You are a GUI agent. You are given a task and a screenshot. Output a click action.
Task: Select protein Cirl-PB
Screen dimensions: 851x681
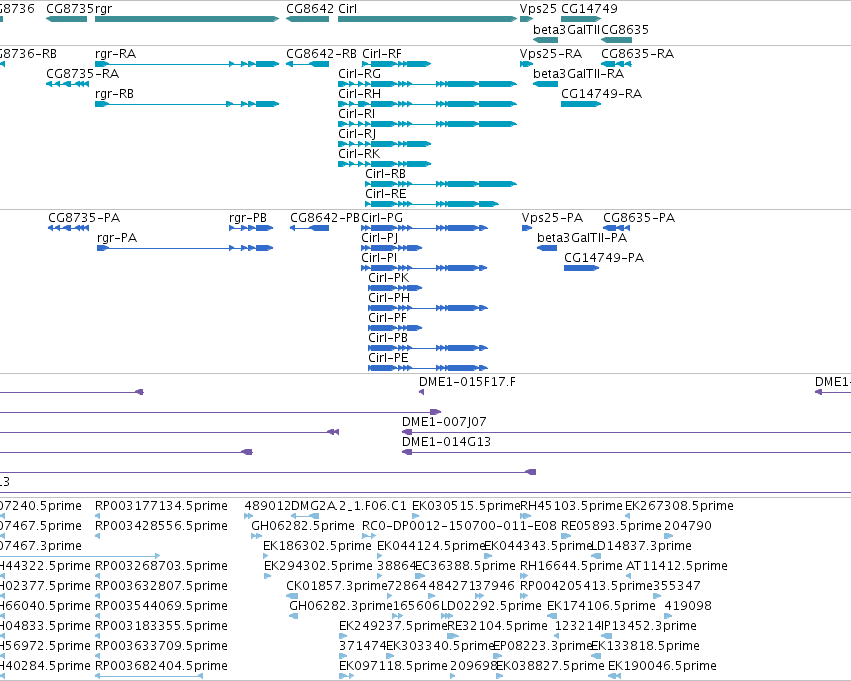click(428, 348)
